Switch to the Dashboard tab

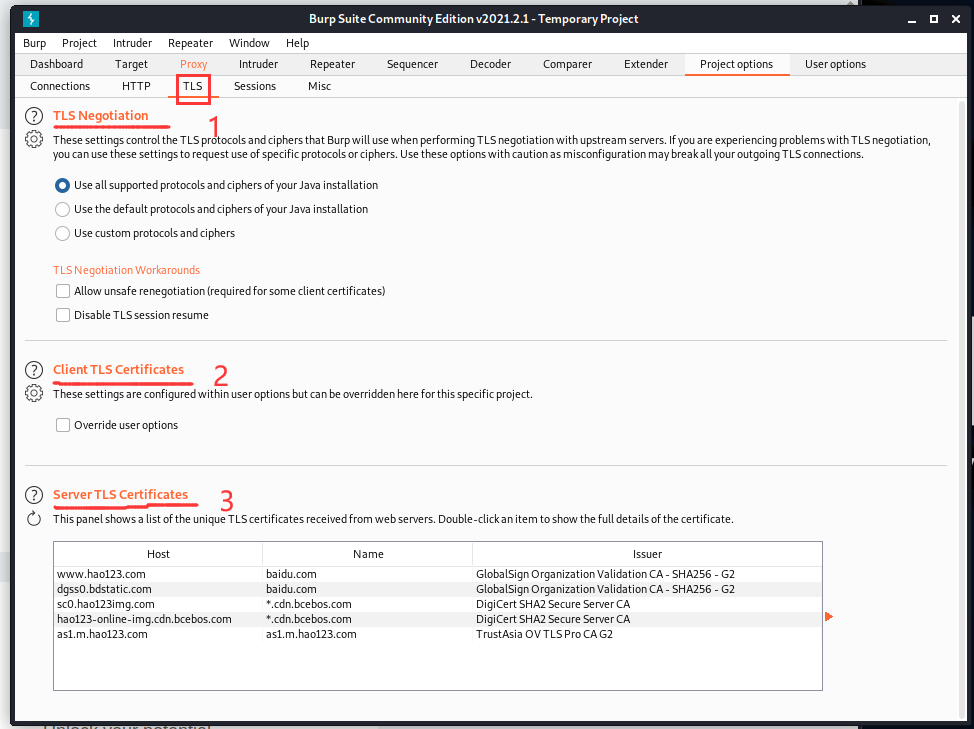(57, 64)
